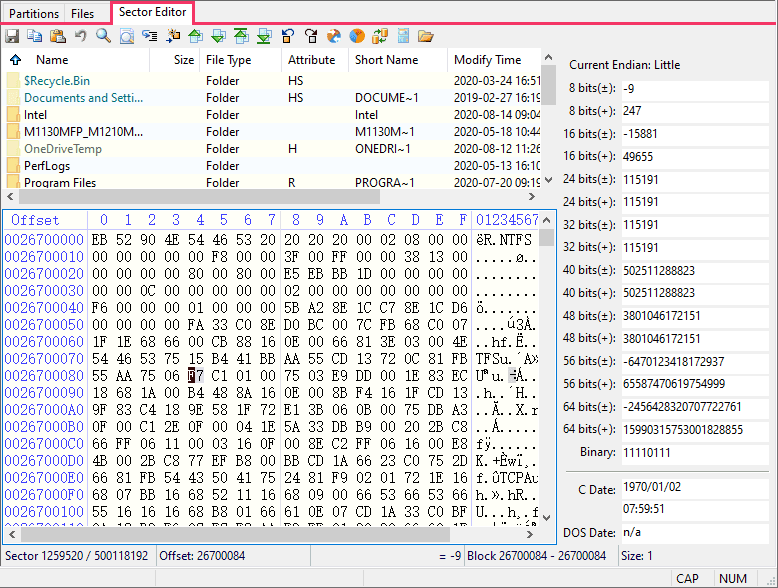Select the $Recycle.Bin folder entry

pyautogui.click(x=57, y=81)
